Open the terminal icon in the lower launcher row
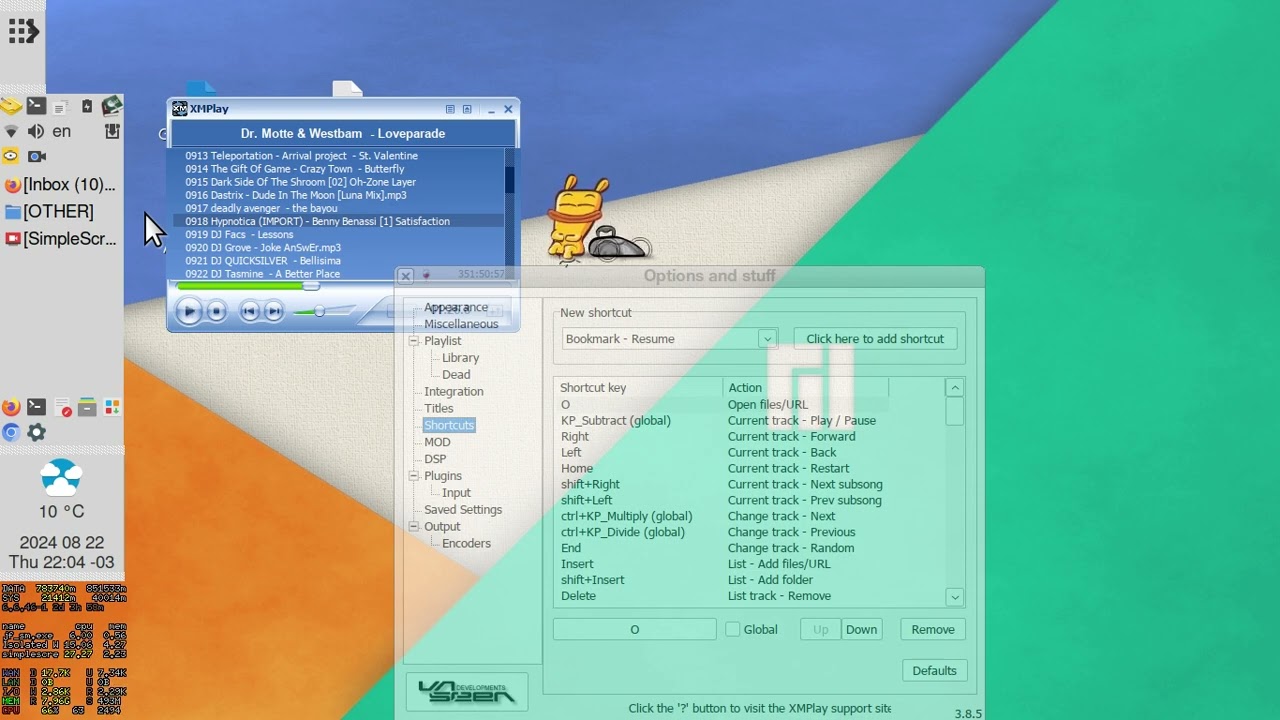This screenshot has height=720, width=1280. click(x=36, y=407)
